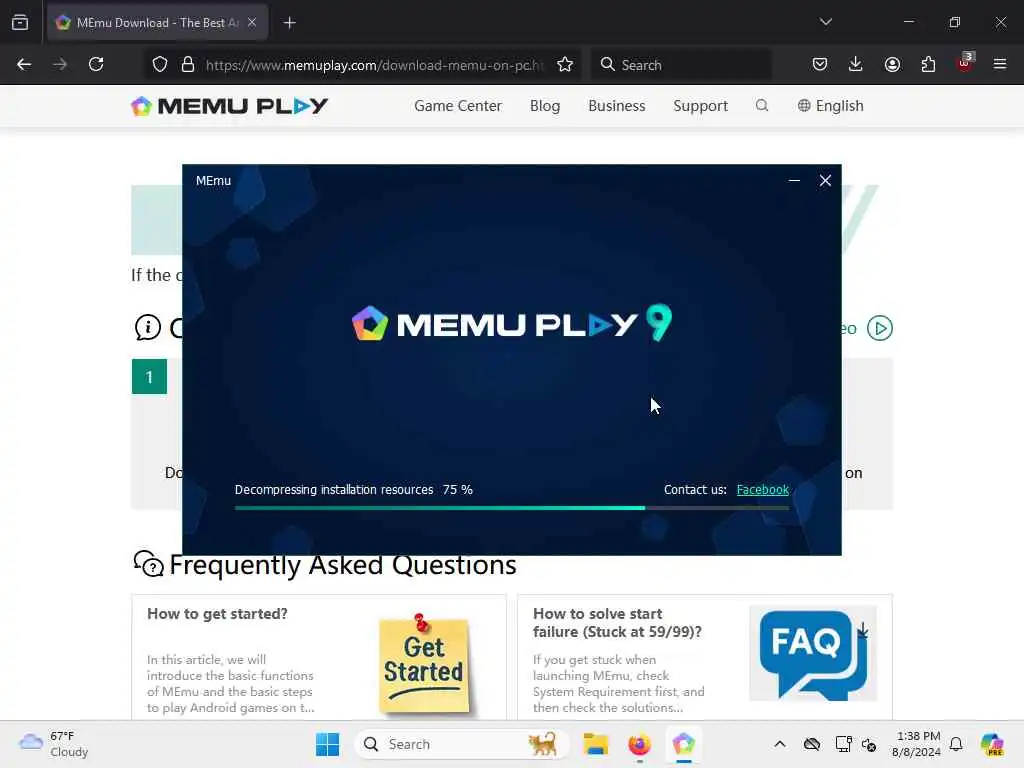Close the MEmu installer window
The height and width of the screenshot is (768, 1024).
point(825,180)
